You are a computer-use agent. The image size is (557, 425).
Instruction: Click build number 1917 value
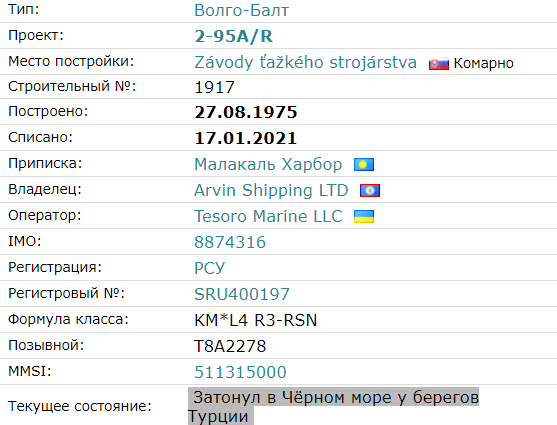[x=215, y=87]
